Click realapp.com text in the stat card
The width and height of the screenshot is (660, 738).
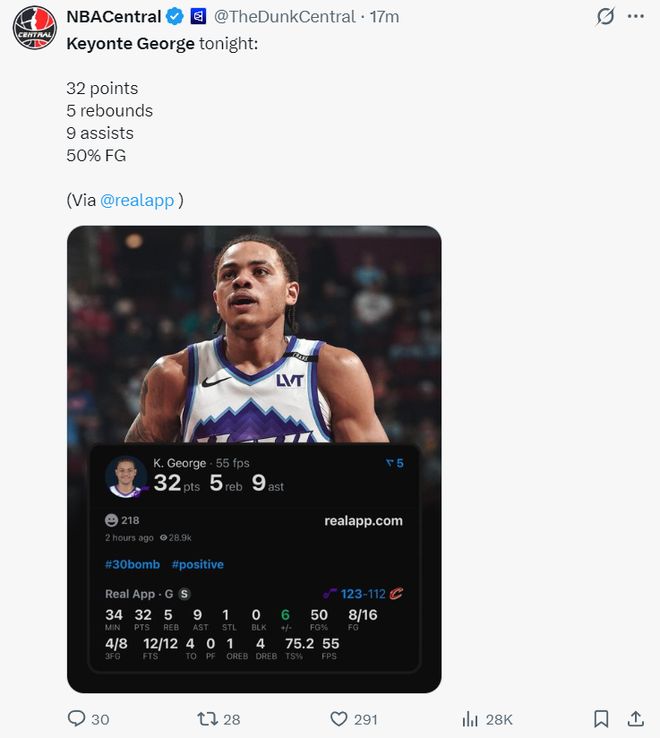(x=363, y=521)
